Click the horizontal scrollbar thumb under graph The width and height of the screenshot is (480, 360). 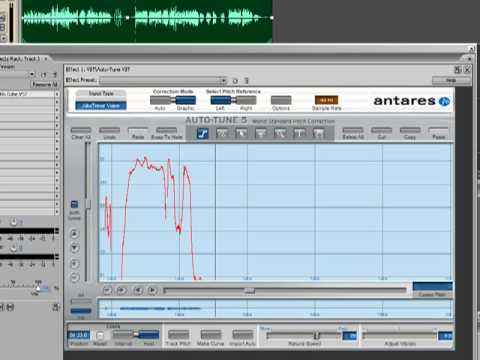click(x=249, y=291)
